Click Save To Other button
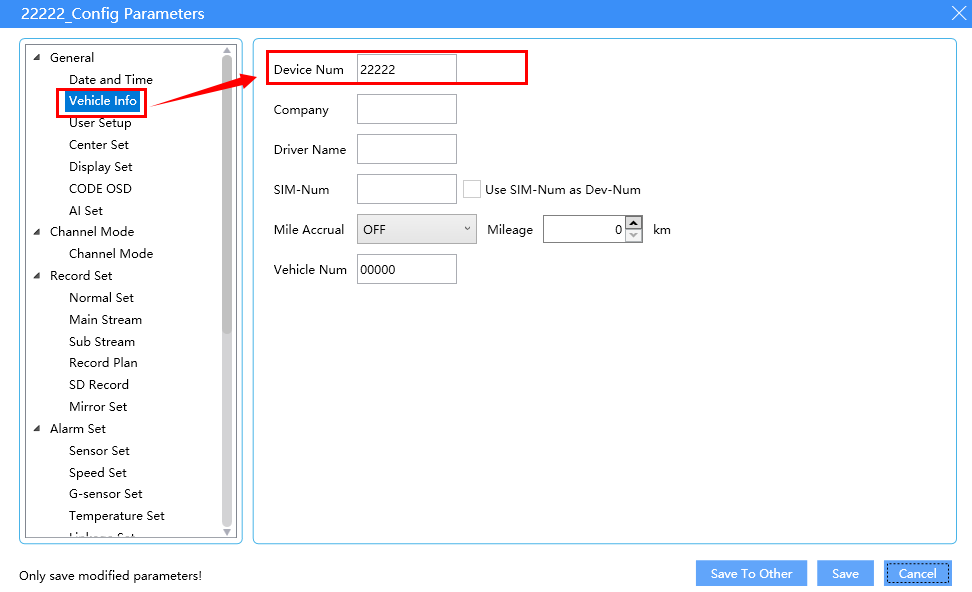The image size is (972, 592). click(751, 573)
